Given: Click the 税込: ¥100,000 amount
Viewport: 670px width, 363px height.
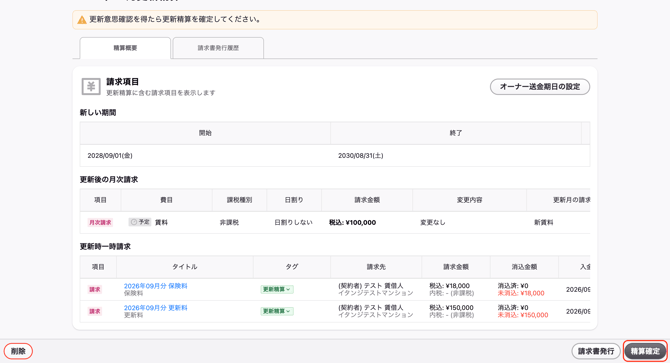Looking at the screenshot, I should (353, 222).
